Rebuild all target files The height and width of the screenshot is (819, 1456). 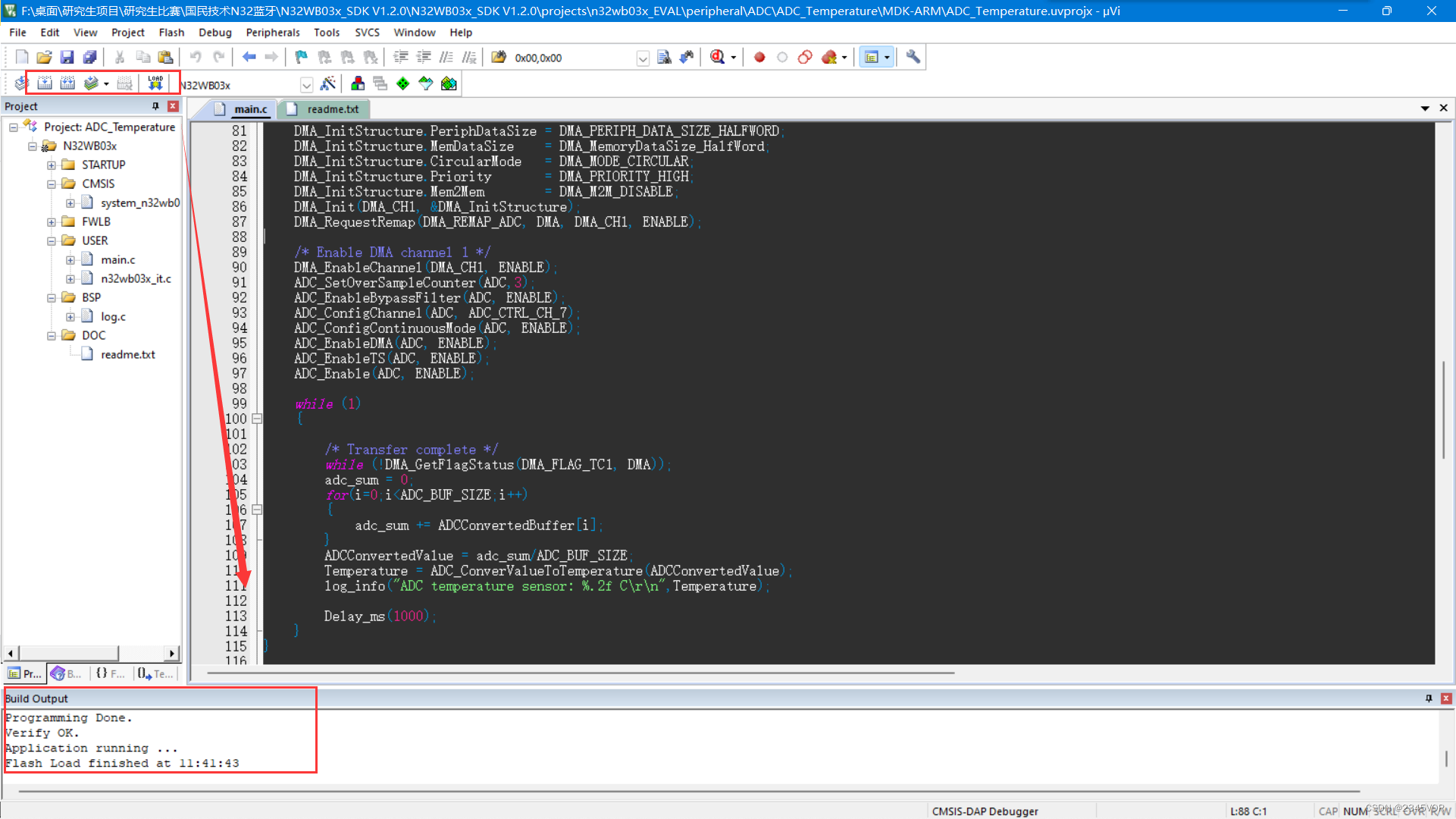click(67, 83)
